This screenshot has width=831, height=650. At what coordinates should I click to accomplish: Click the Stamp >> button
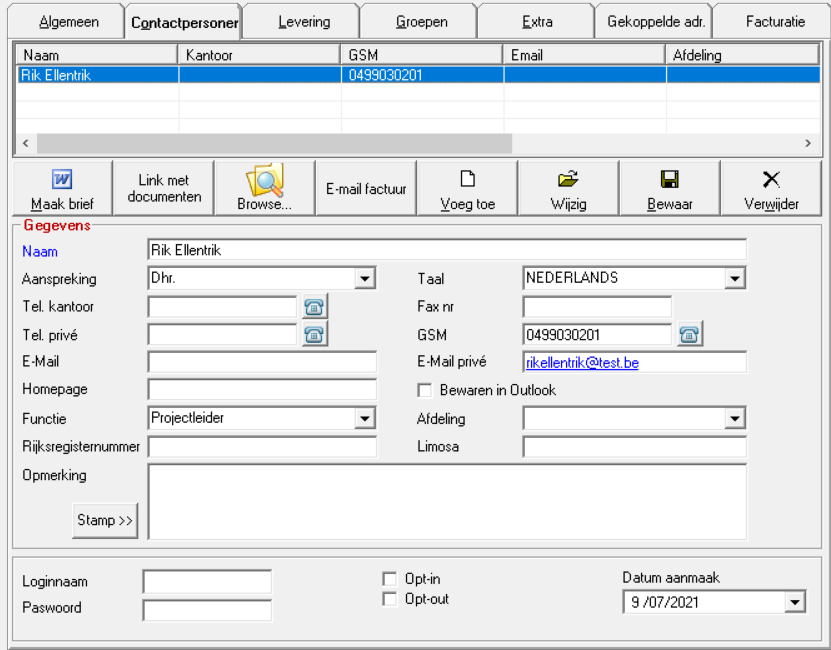pyautogui.click(x=105, y=521)
